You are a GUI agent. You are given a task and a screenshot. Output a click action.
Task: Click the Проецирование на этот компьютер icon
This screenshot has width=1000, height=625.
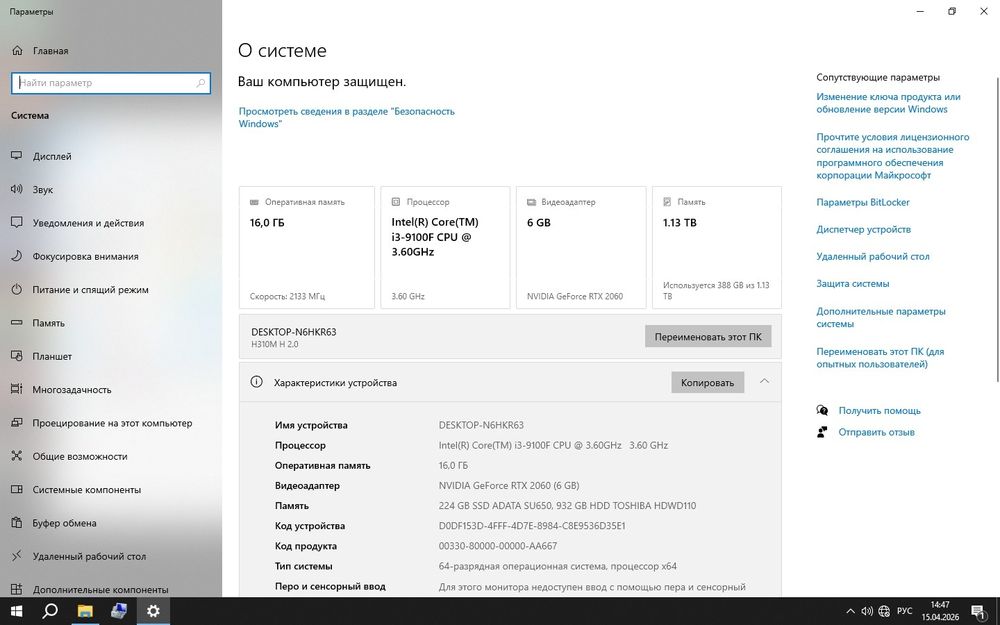pyautogui.click(x=17, y=423)
